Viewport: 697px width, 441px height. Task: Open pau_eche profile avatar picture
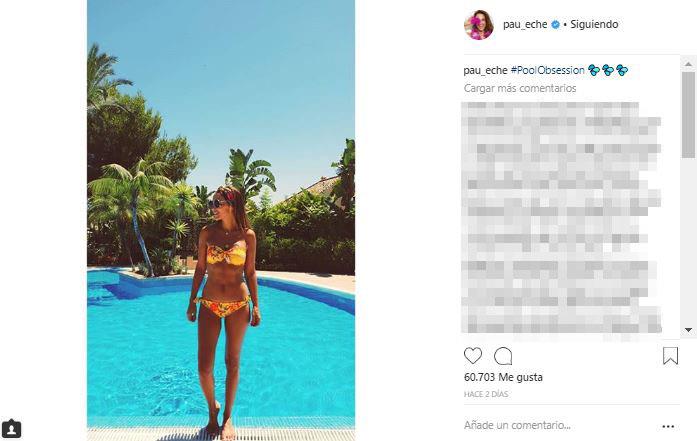click(479, 25)
